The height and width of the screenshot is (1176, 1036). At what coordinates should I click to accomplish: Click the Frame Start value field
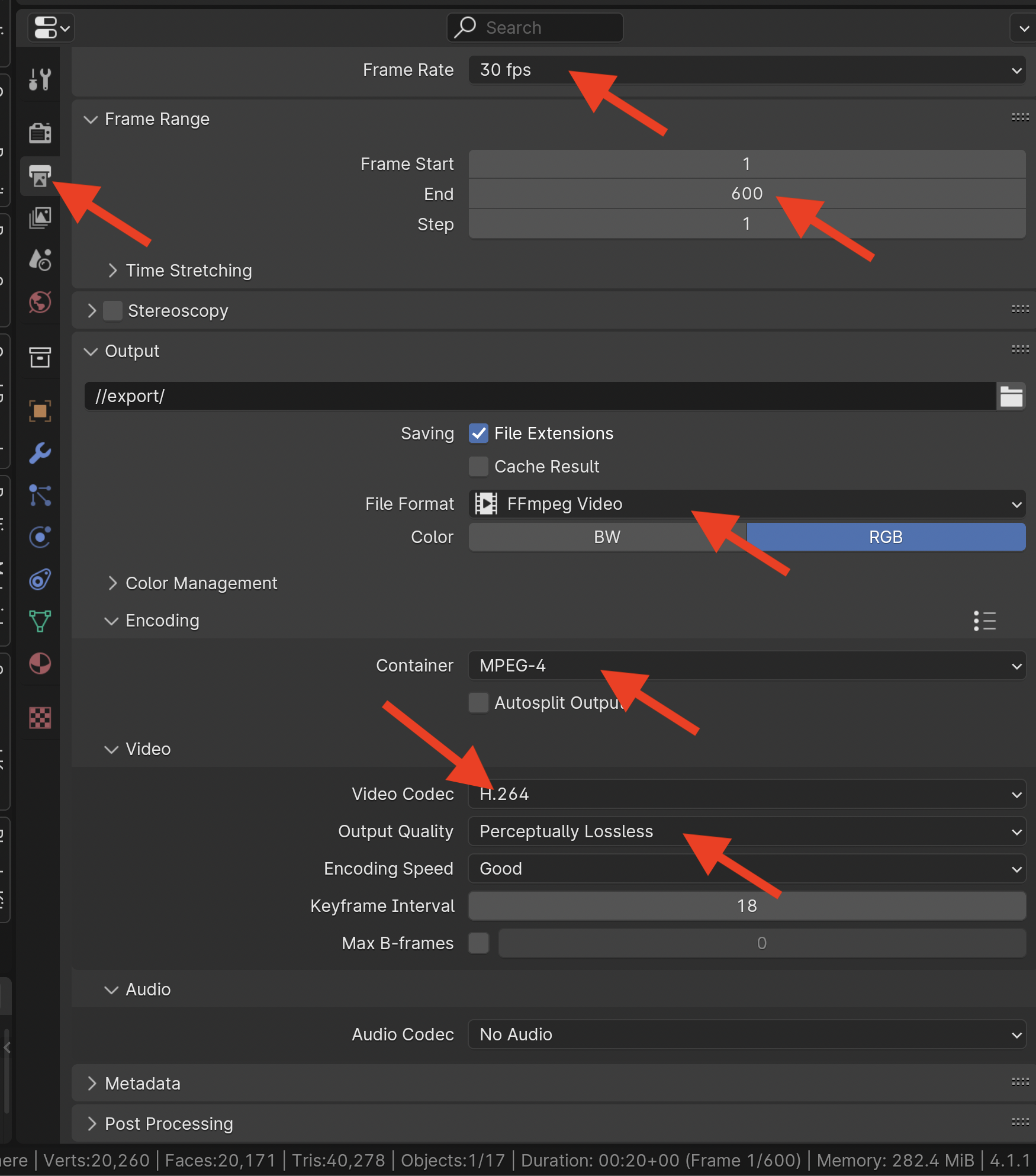click(747, 164)
